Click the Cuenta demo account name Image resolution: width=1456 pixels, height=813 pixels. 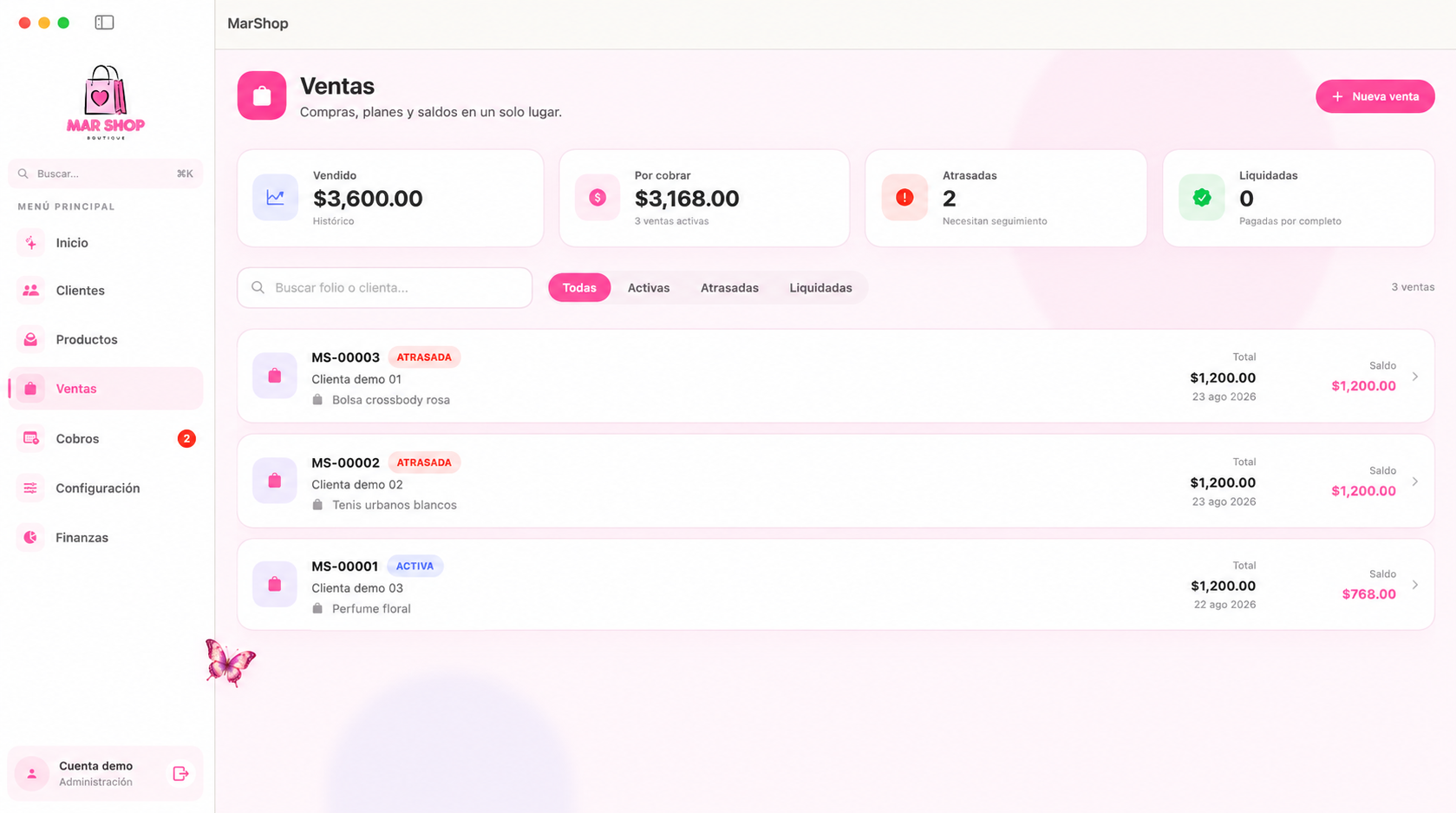(x=95, y=766)
